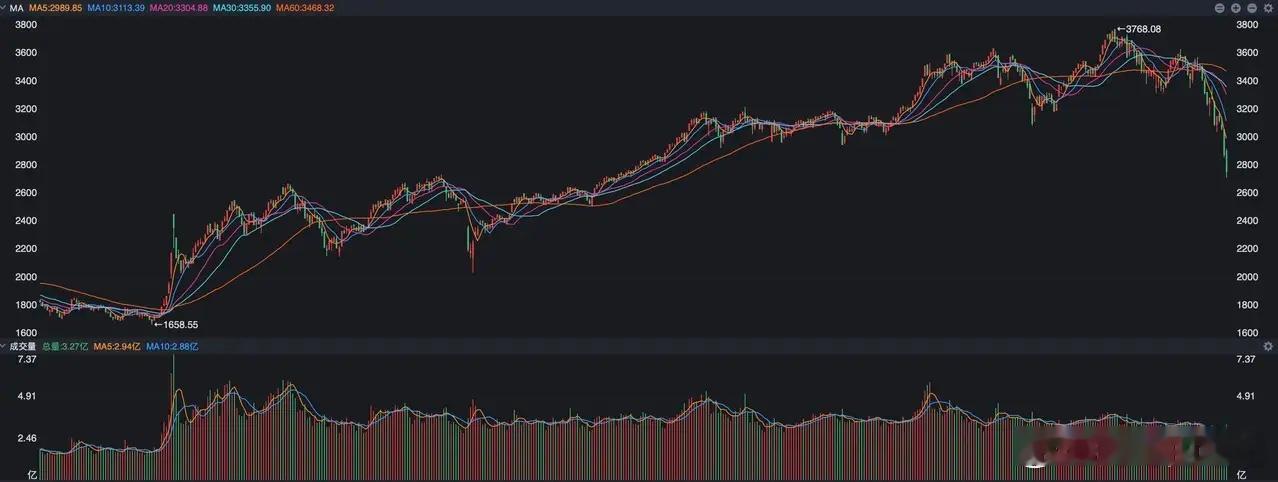Open the main chart settings gear
Screen dimensions: 1278x482
1268,8
